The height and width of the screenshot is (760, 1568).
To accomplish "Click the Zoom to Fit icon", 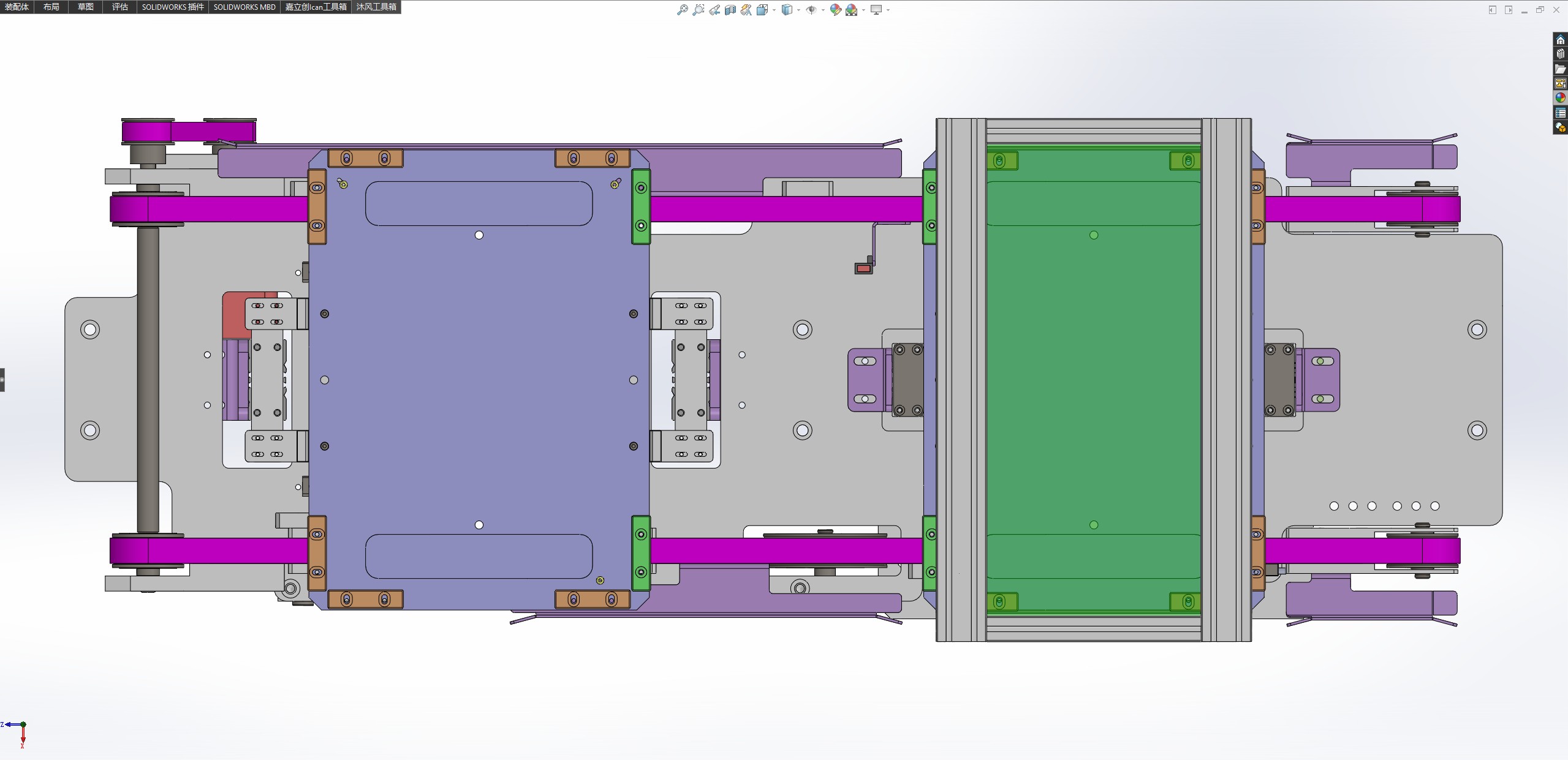I will [682, 10].
